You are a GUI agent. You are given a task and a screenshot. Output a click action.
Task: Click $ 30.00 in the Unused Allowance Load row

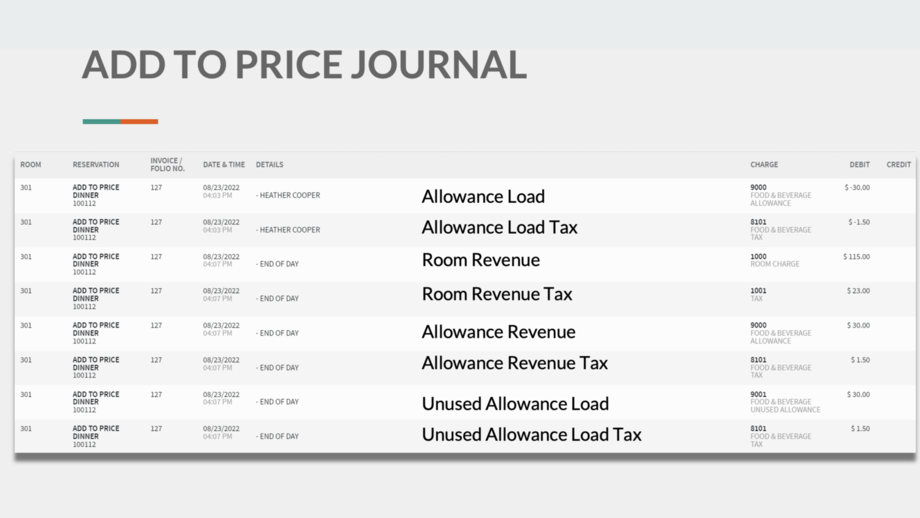(858, 395)
